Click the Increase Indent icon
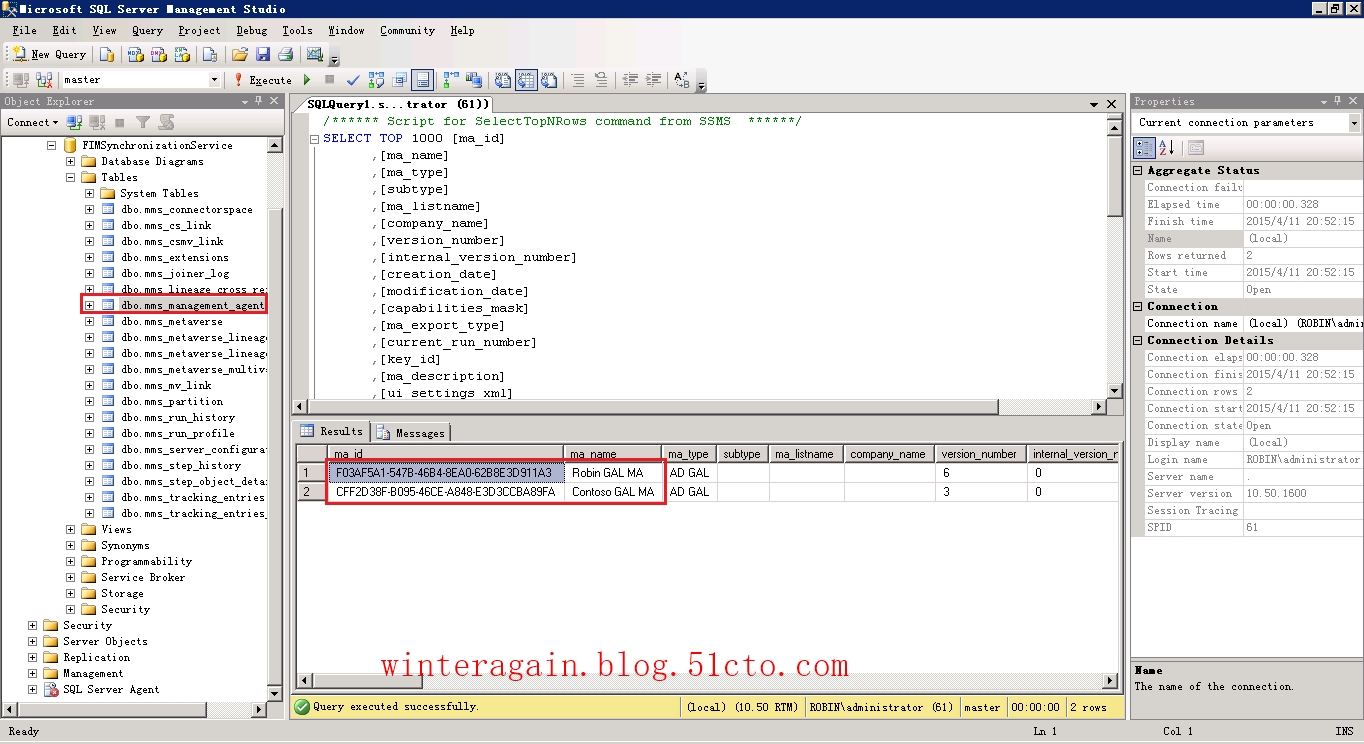1364x744 pixels. (x=653, y=79)
